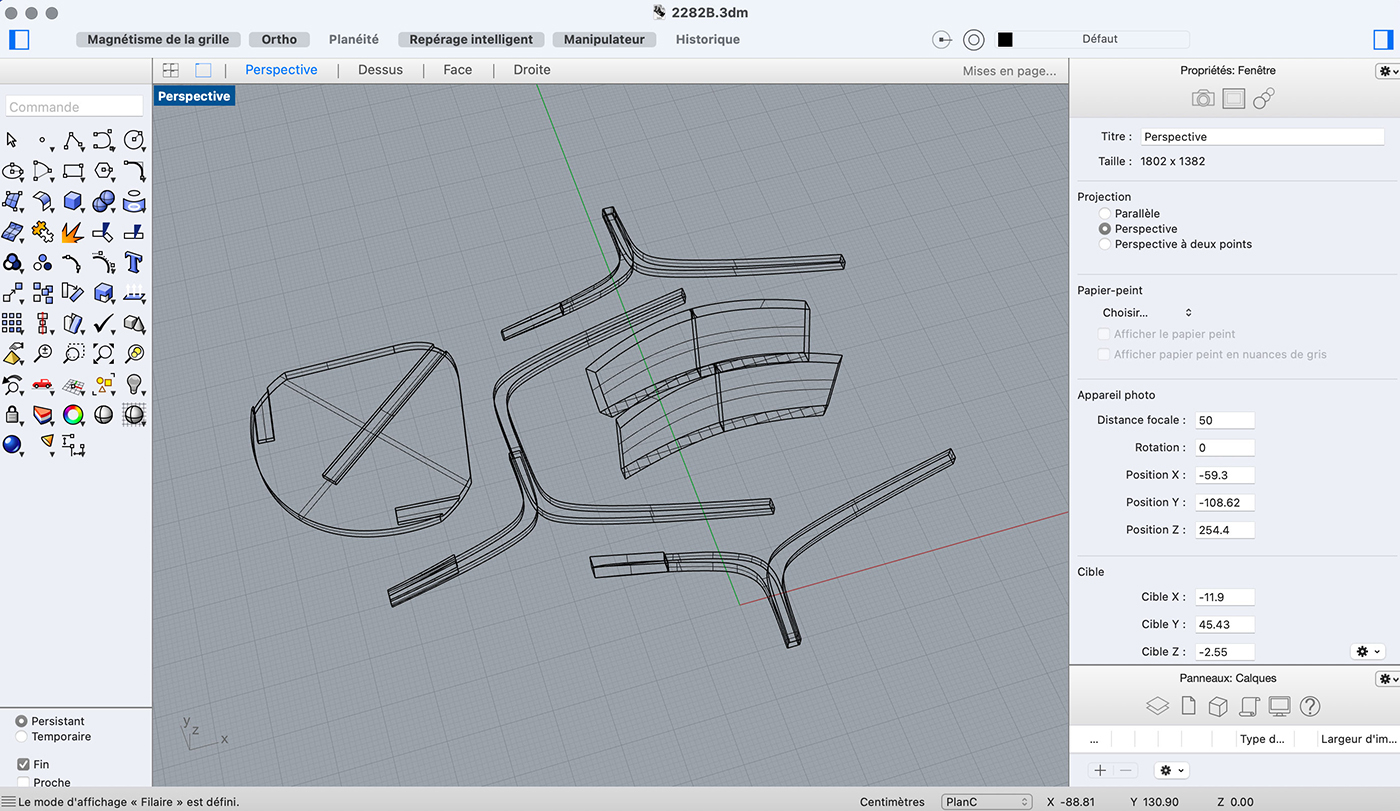Select the arrow selection tool

click(12, 141)
